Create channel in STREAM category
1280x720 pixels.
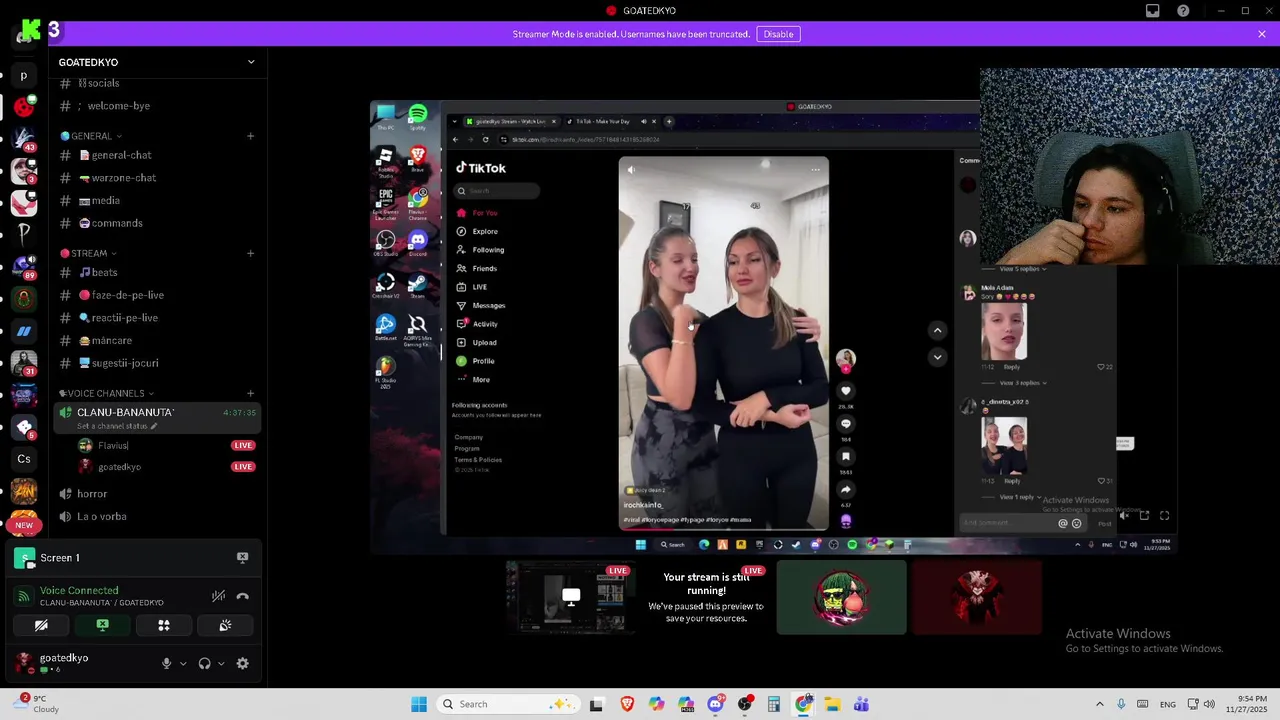pyautogui.click(x=250, y=253)
